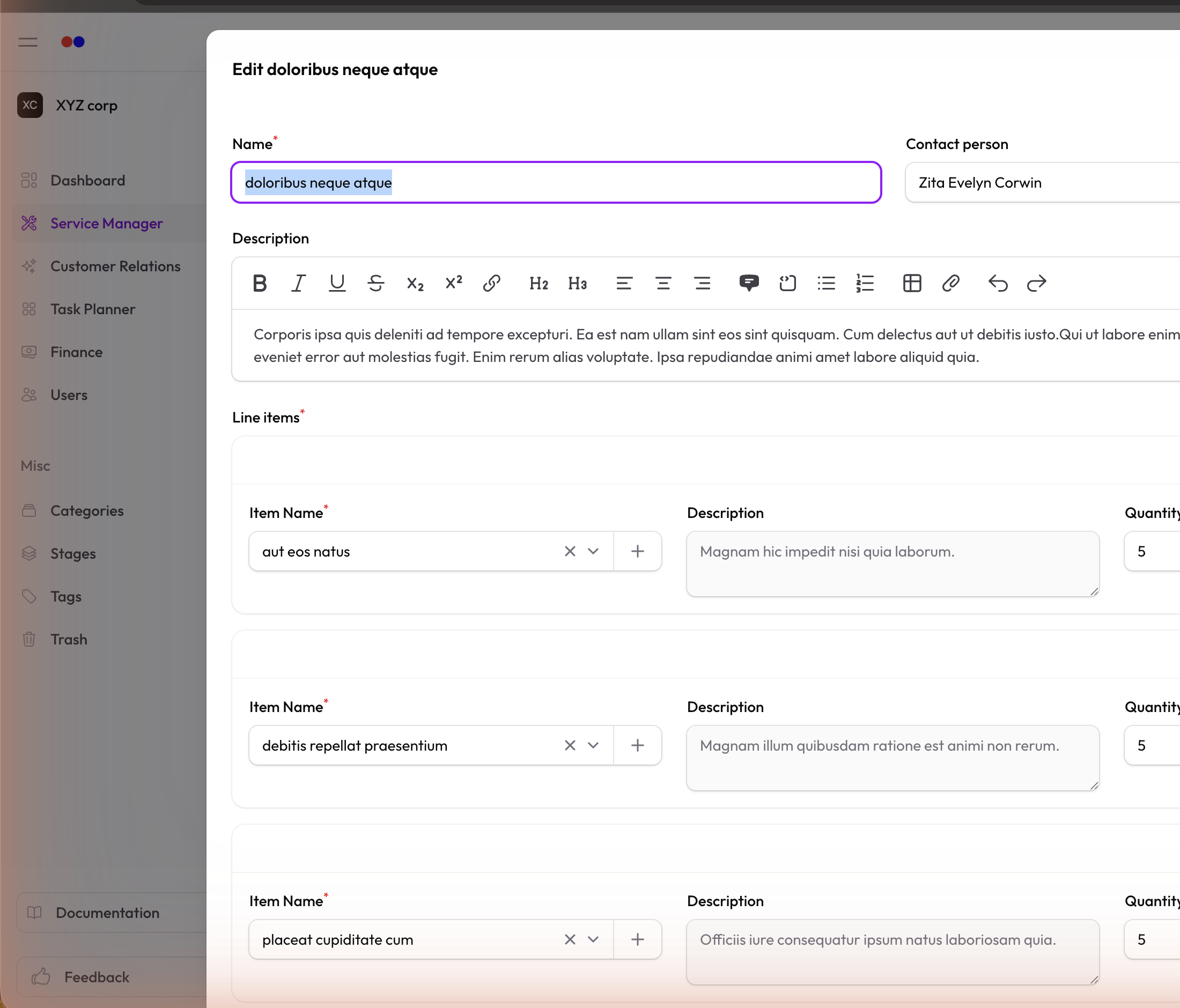The image size is (1180, 1008).
Task: Insert a table in the description
Action: coord(912,283)
